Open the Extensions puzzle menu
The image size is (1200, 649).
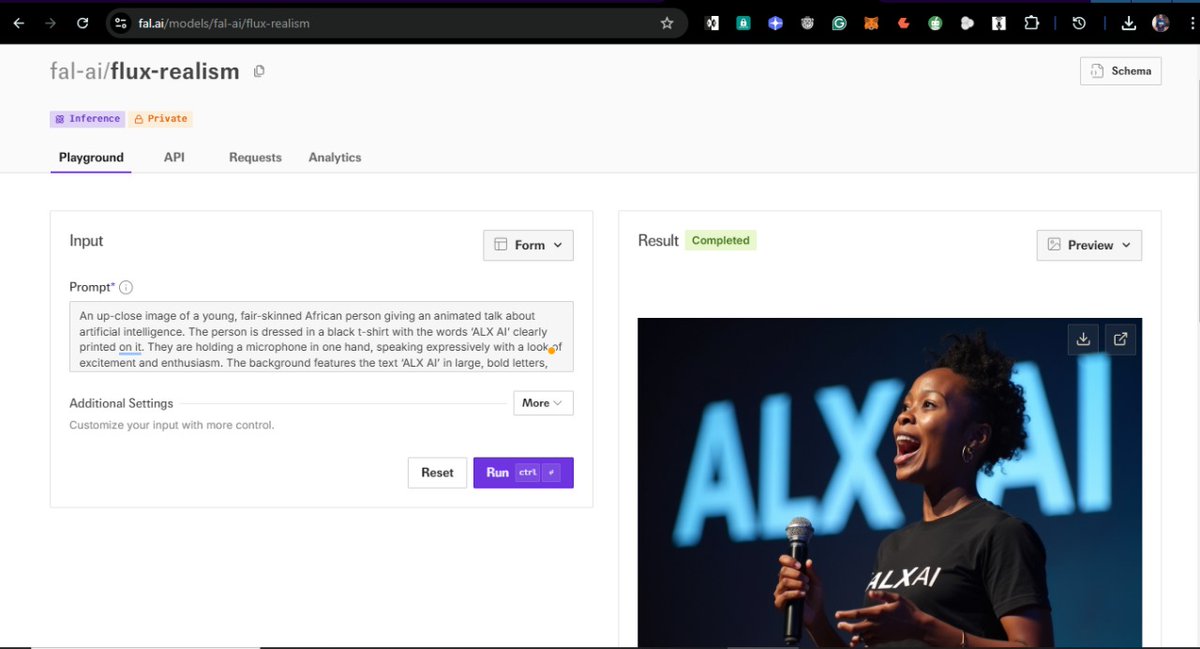(x=1031, y=23)
